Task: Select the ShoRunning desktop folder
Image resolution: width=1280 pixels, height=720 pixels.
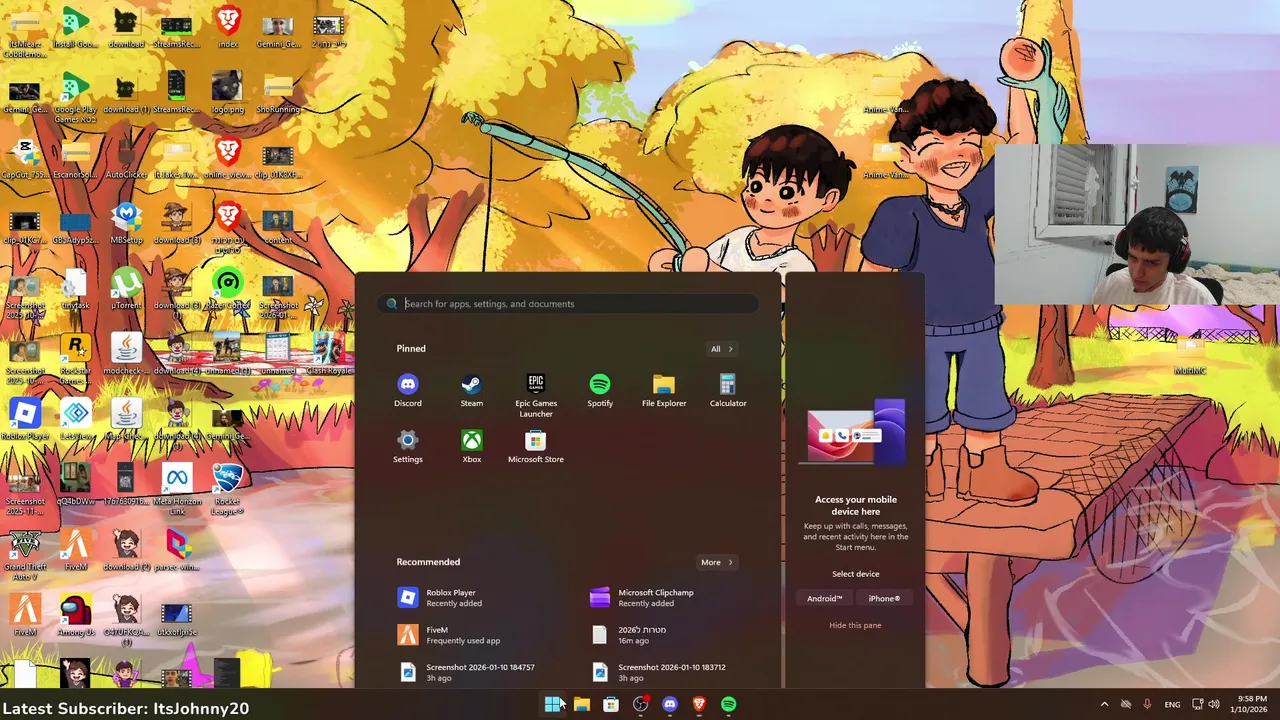Action: pos(278,92)
